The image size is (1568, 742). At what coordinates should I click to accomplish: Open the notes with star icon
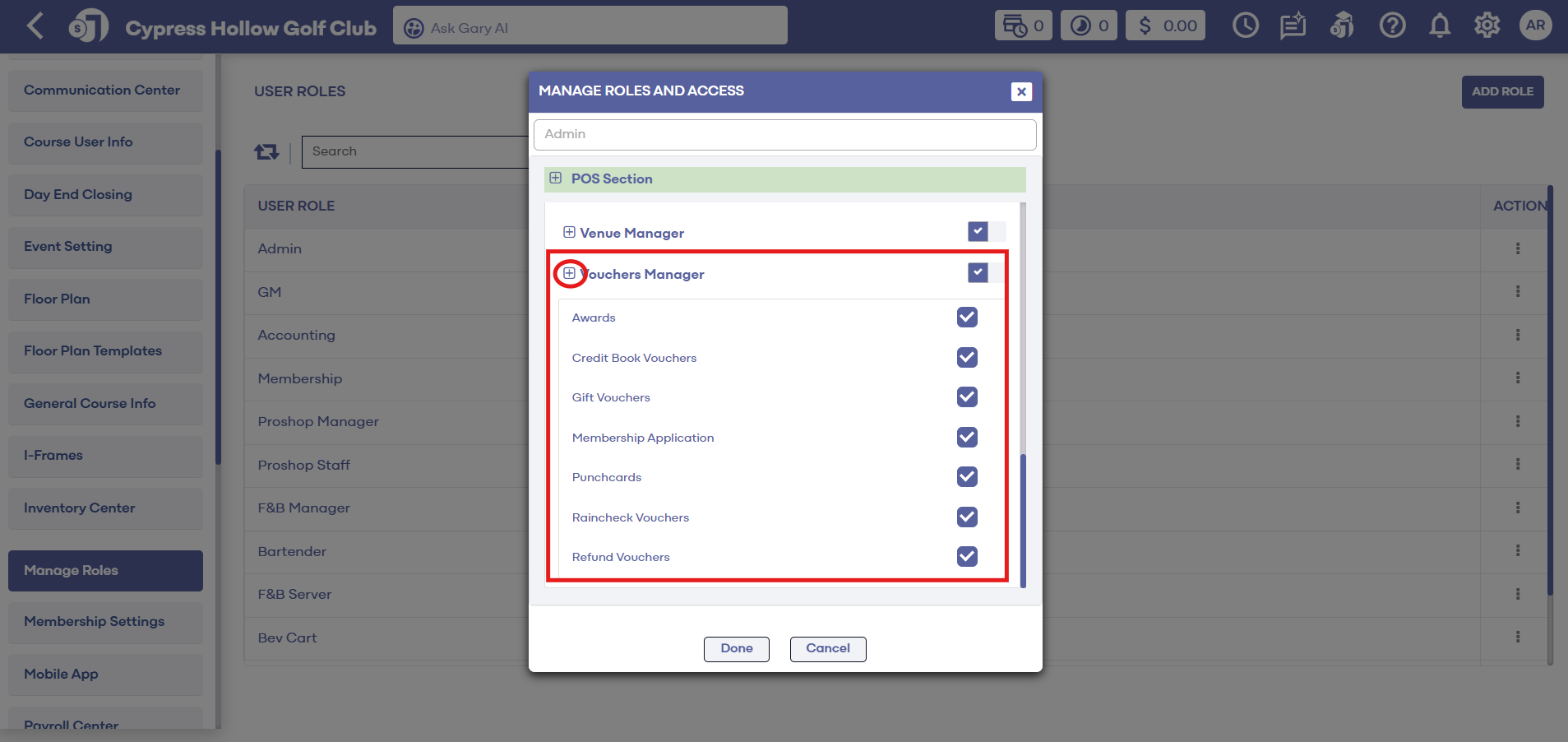[x=1293, y=26]
